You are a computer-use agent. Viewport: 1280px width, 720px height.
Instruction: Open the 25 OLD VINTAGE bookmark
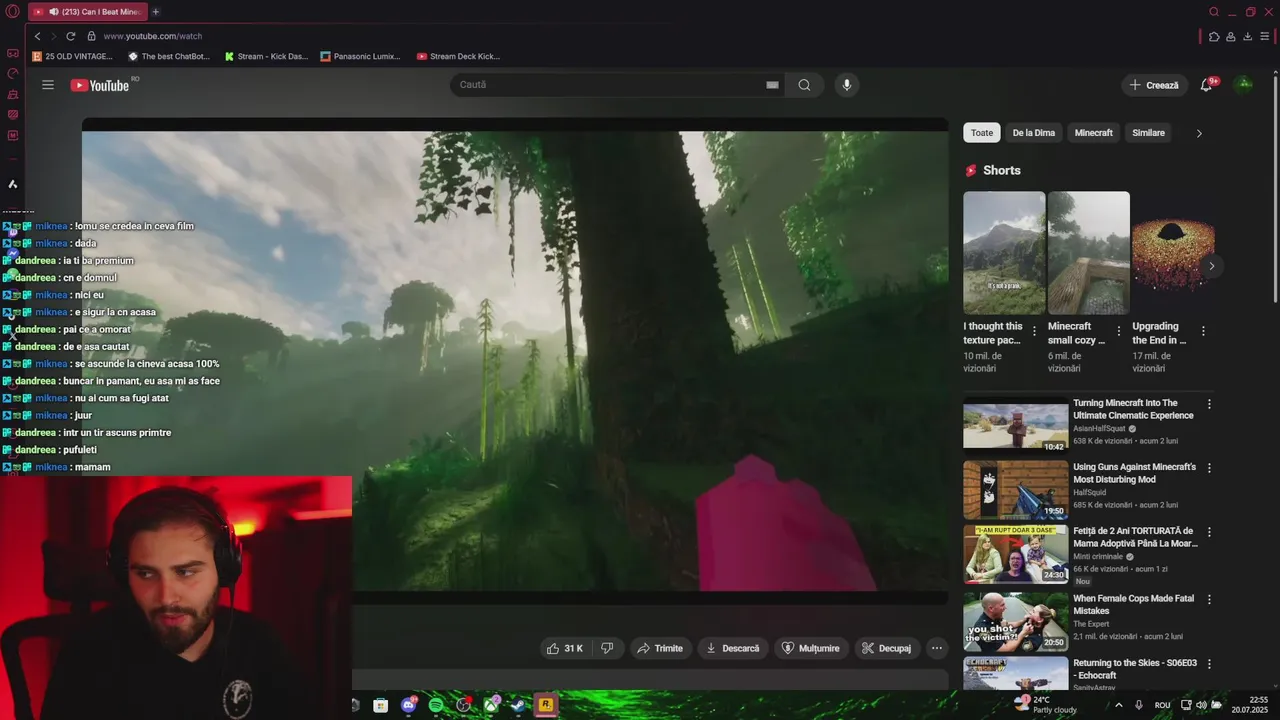click(72, 57)
